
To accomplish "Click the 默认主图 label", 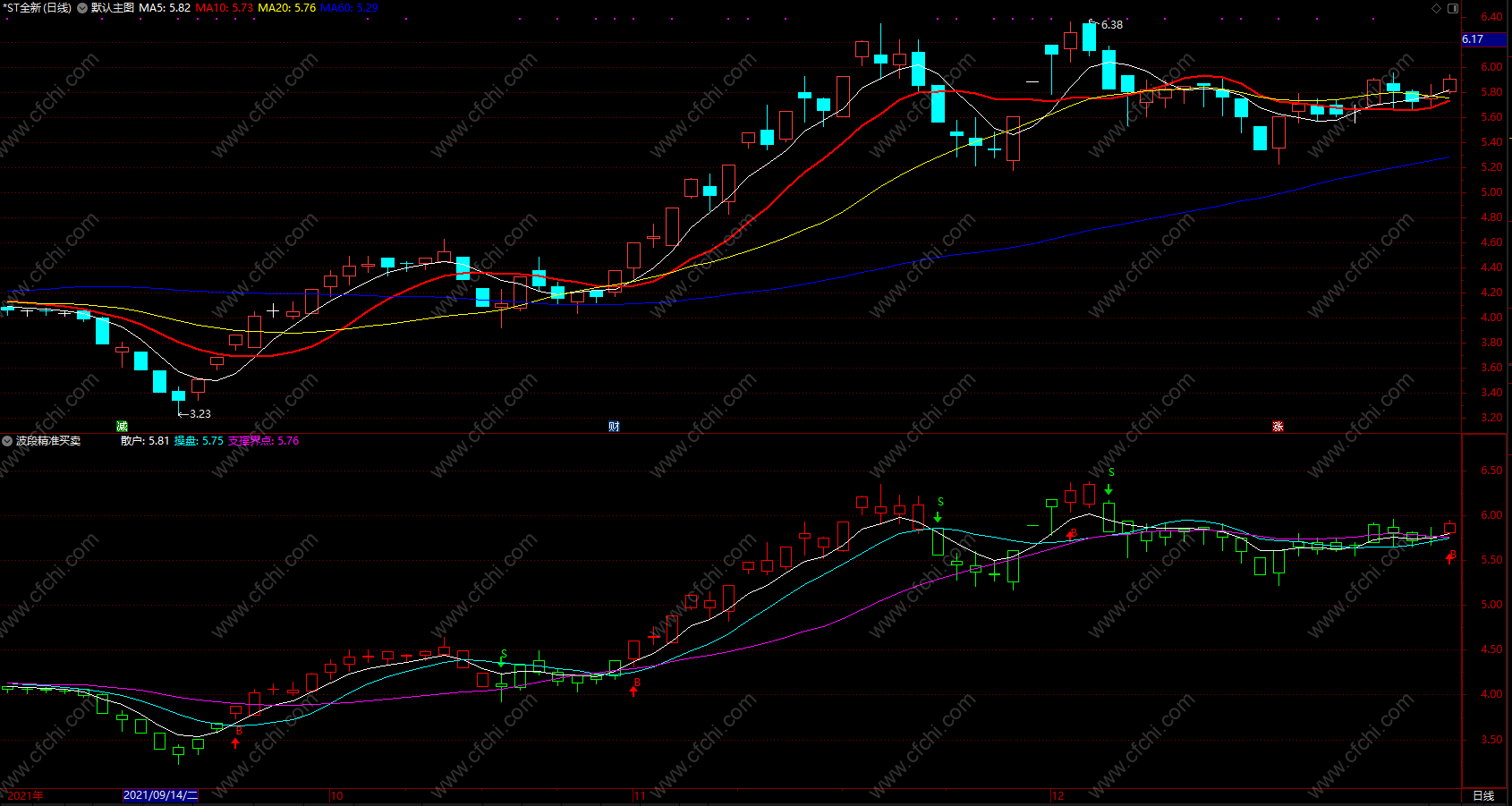I will [x=113, y=8].
